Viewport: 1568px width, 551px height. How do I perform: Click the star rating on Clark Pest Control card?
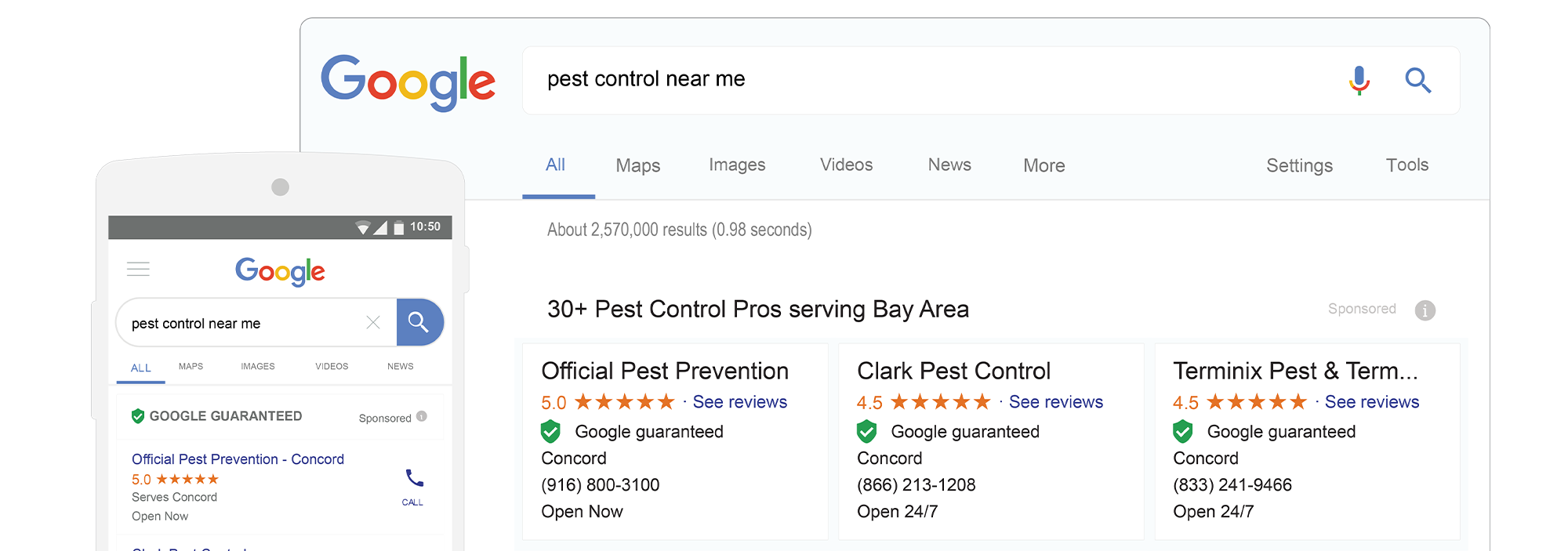941,402
